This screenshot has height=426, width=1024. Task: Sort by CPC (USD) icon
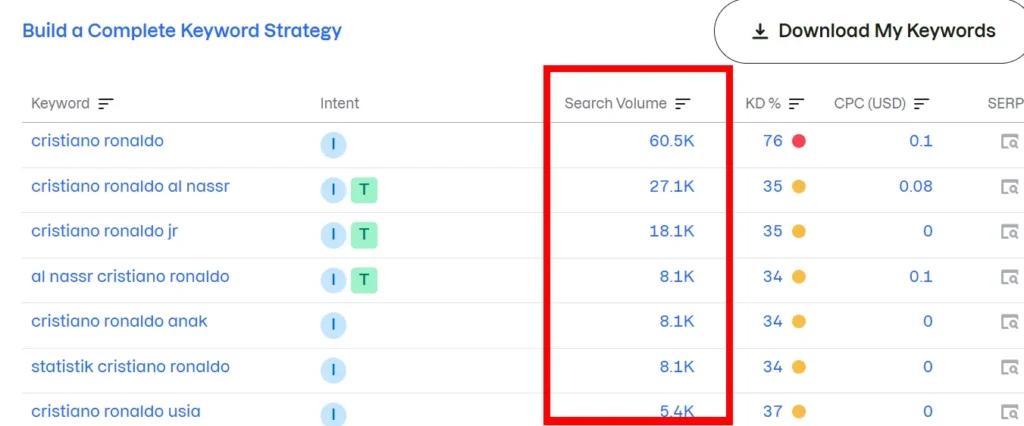pos(921,103)
